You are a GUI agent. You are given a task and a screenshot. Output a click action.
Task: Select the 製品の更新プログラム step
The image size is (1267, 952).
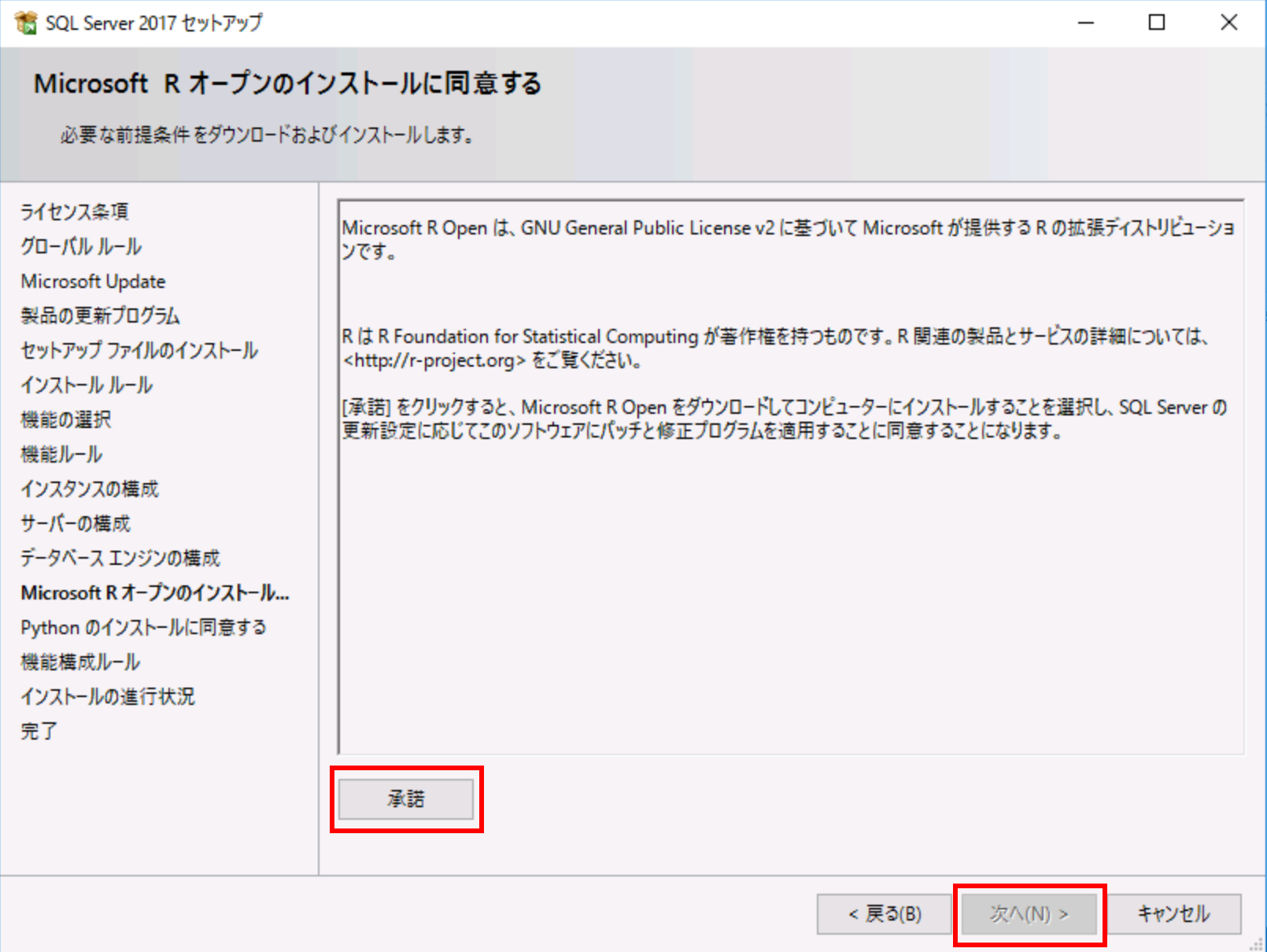point(100,315)
